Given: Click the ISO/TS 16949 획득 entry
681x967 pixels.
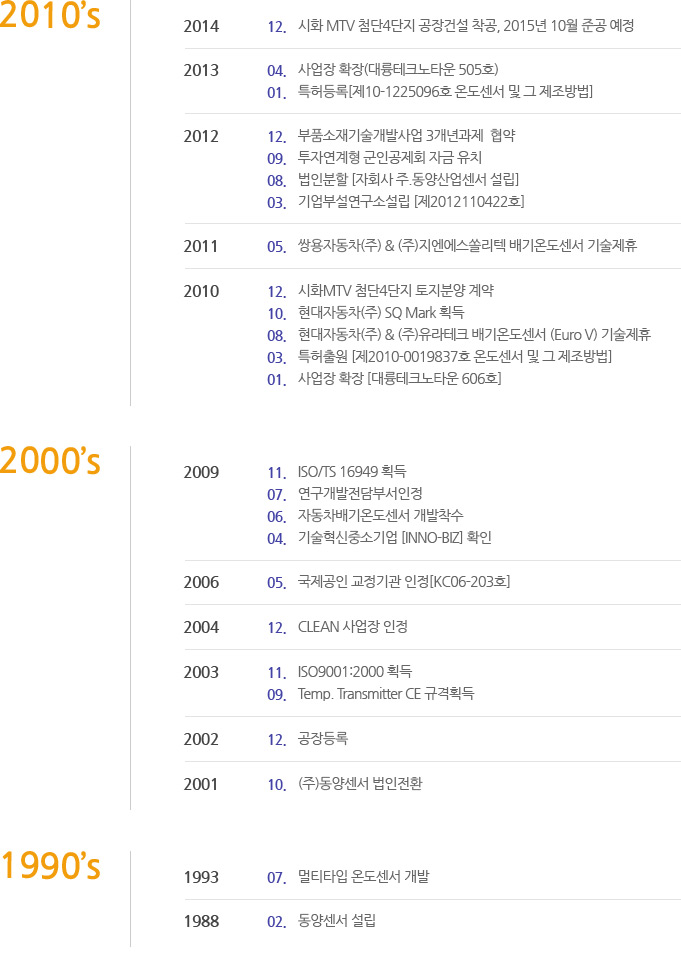Looking at the screenshot, I should 352,472.
